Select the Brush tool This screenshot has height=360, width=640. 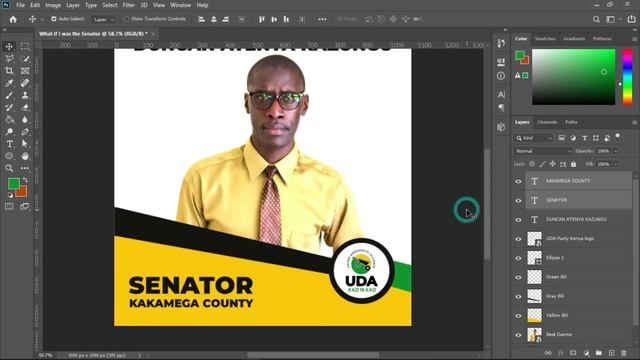coord(9,95)
